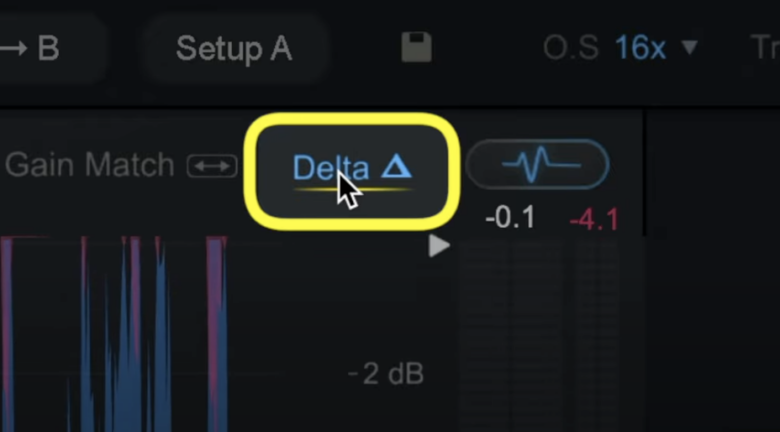
Task: Expand the arrow next to 16x
Action: point(689,47)
